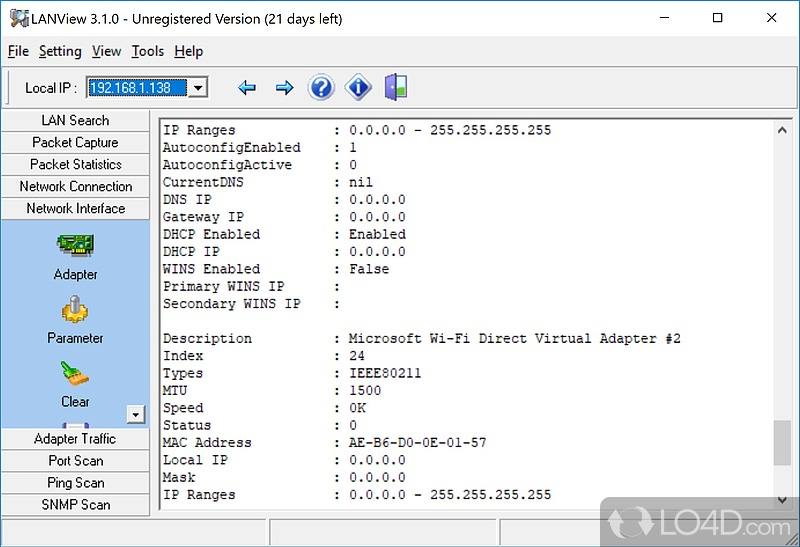The width and height of the screenshot is (800, 547).
Task: Click the exit door icon
Action: (396, 88)
